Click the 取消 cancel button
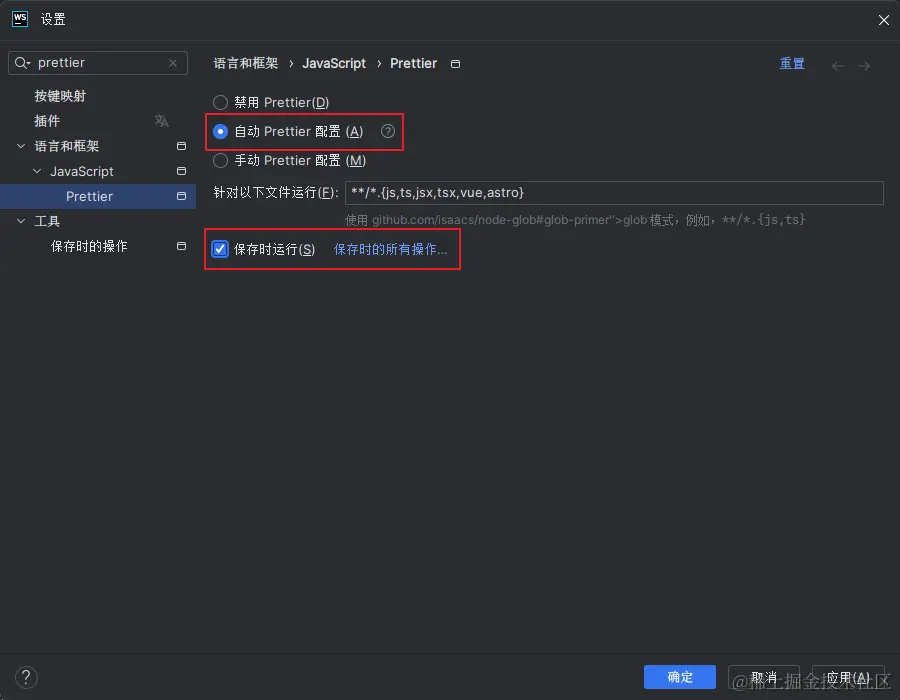Screen dimensions: 900x700 [x=763, y=677]
